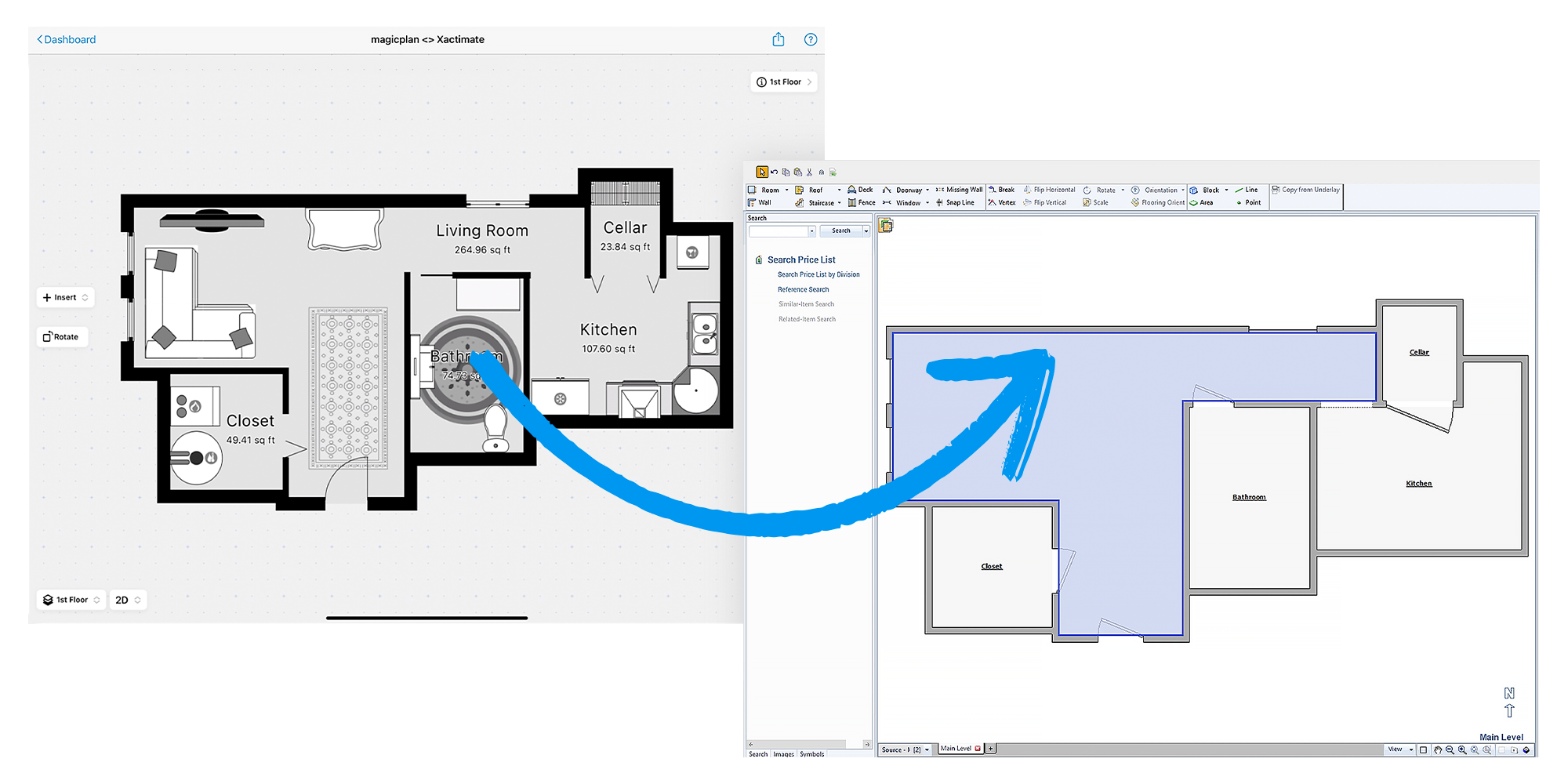Select the pan hand tool
The width and height of the screenshot is (1568, 784).
point(1437,750)
